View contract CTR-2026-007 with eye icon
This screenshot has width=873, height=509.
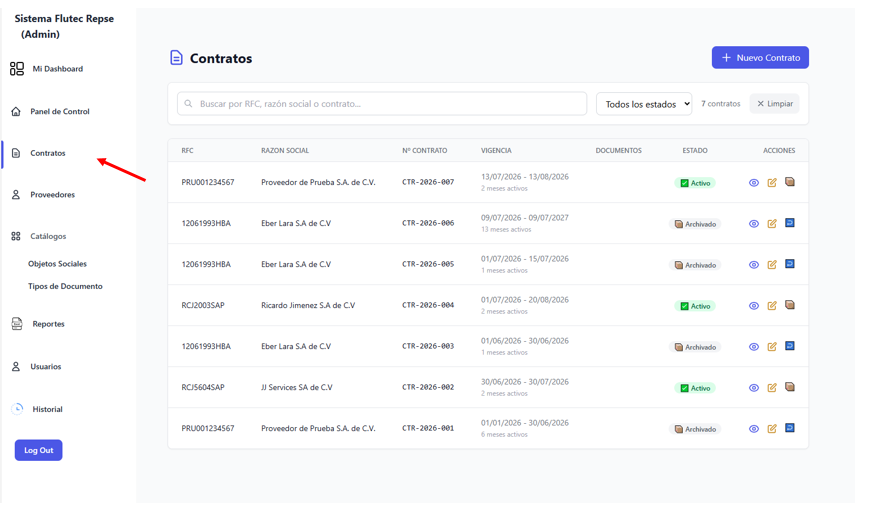tap(754, 183)
